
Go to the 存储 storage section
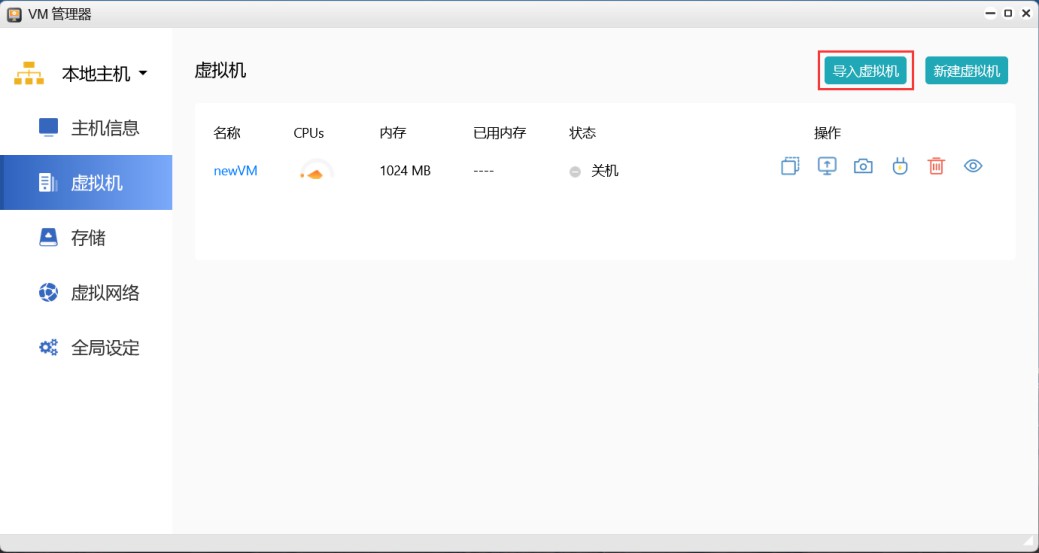coord(88,238)
